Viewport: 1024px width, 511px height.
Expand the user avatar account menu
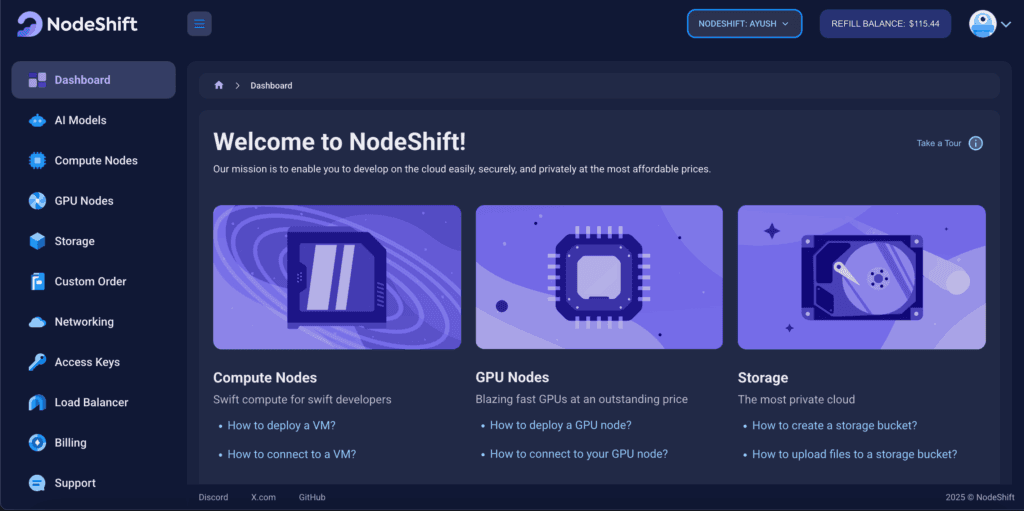click(990, 24)
